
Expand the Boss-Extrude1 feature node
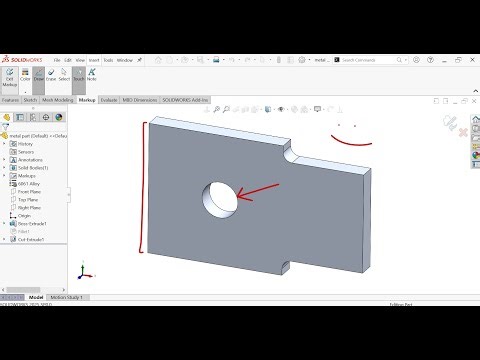pyautogui.click(x=4, y=224)
